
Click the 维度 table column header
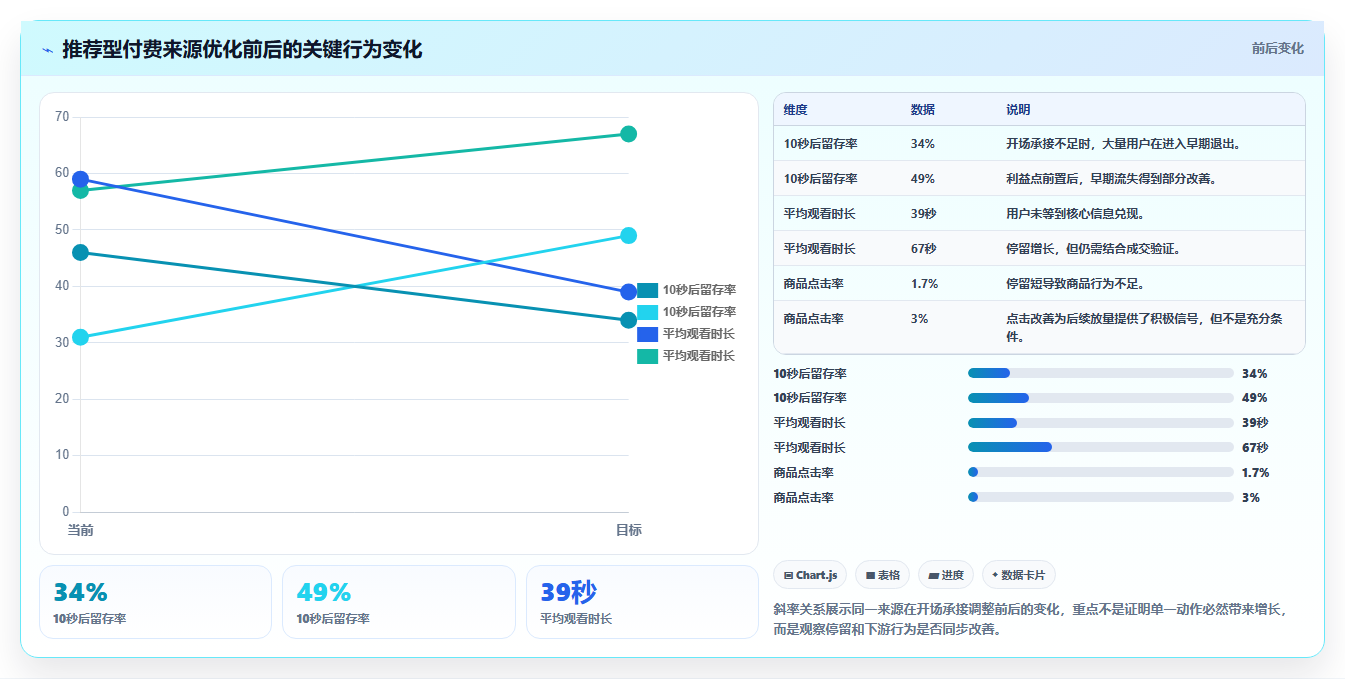pyautogui.click(x=796, y=109)
